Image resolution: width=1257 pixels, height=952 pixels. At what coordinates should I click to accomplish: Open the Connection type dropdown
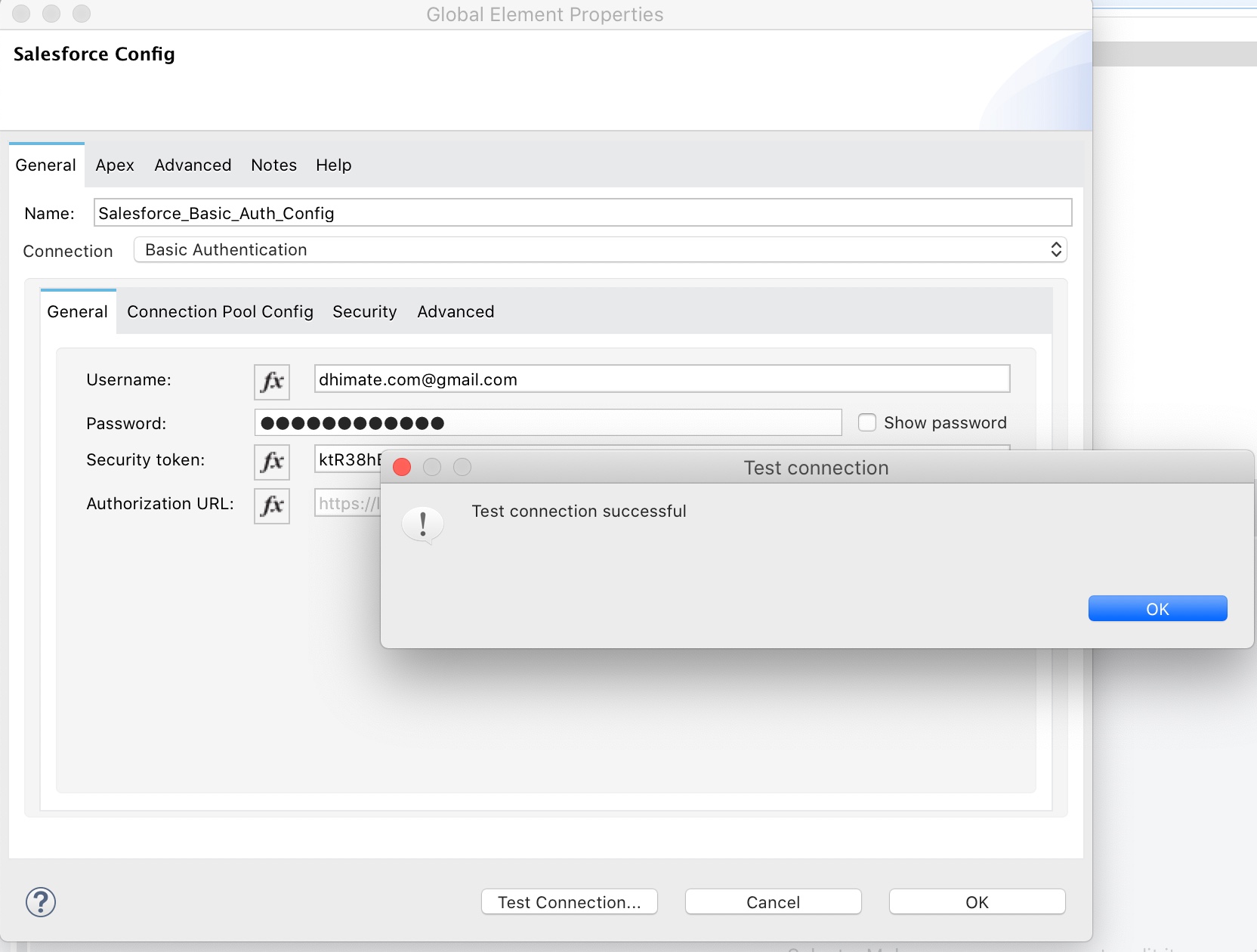point(600,250)
